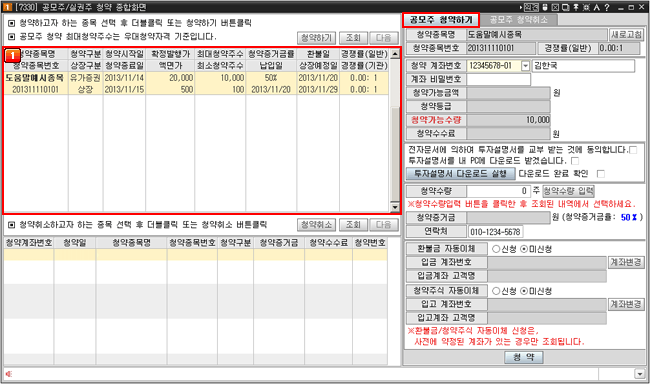Click the subscription list vertical scrollbar down arrow
The height and width of the screenshot is (384, 650).
click(x=395, y=207)
